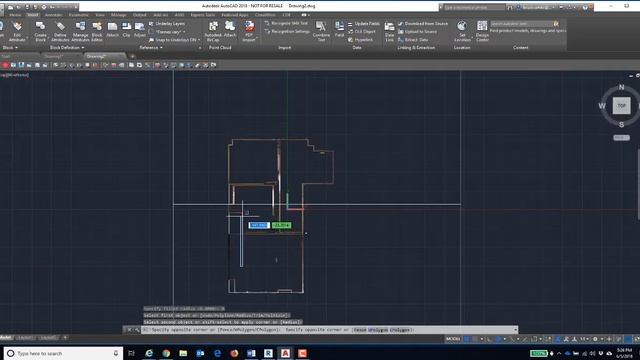Click ViewCube TOP face
Screen dimensions: 640x360
point(621,106)
